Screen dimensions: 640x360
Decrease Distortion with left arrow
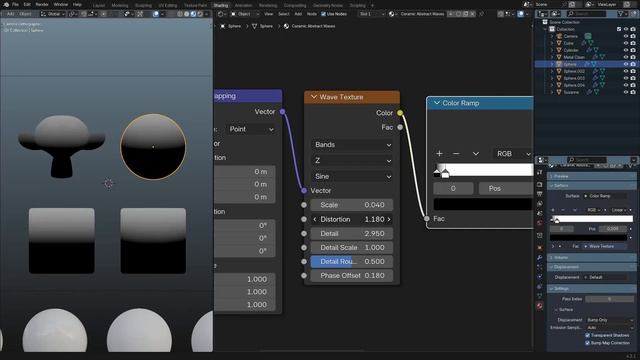pyautogui.click(x=315, y=219)
